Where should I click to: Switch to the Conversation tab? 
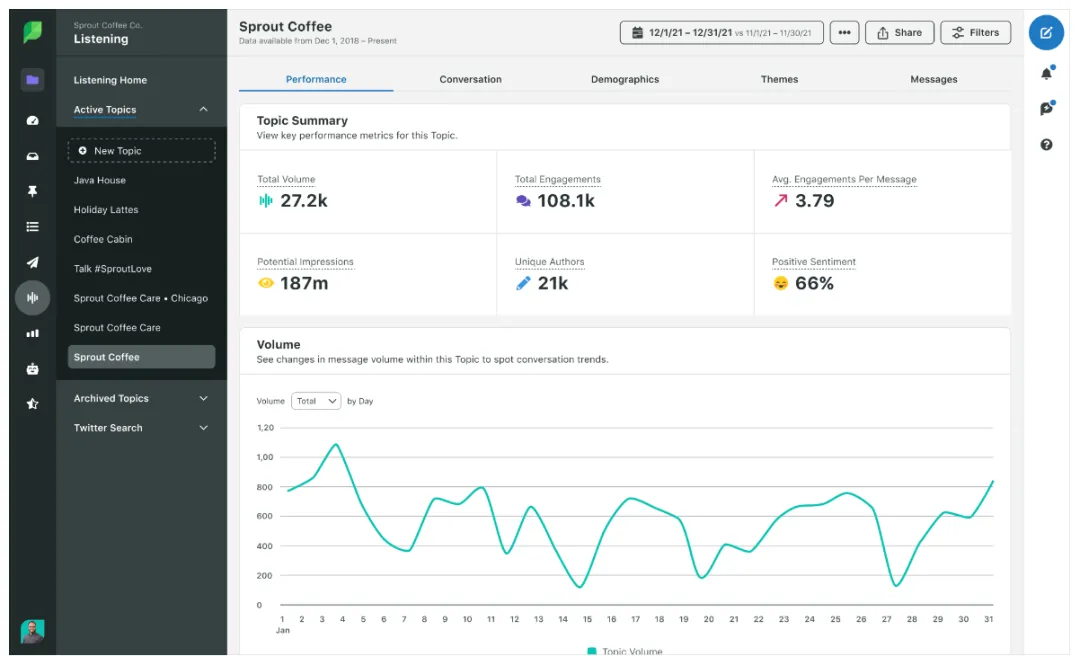tap(470, 79)
